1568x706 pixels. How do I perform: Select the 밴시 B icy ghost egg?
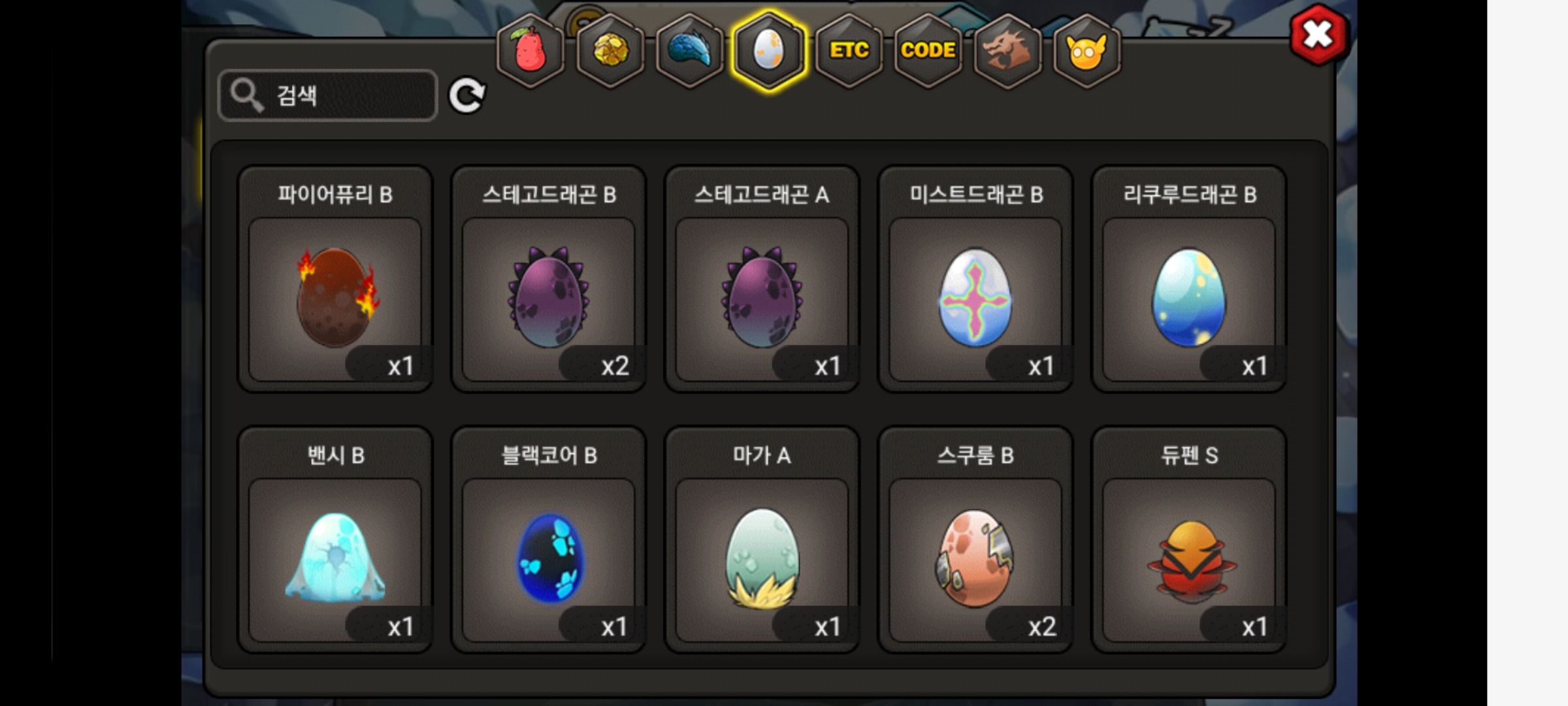(x=335, y=540)
